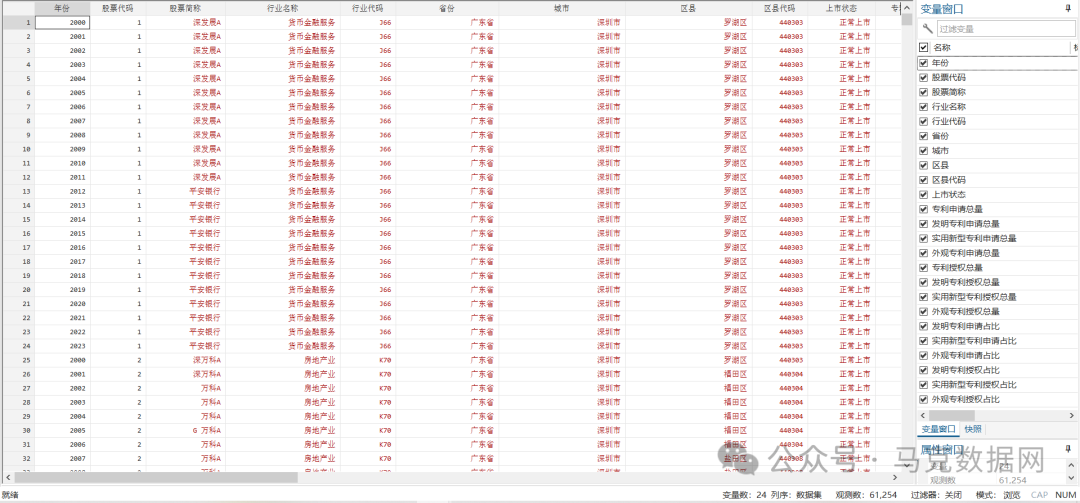This screenshot has width=1080, height=503.
Task: Click the 2023 year cell in row 24
Action: point(62,346)
